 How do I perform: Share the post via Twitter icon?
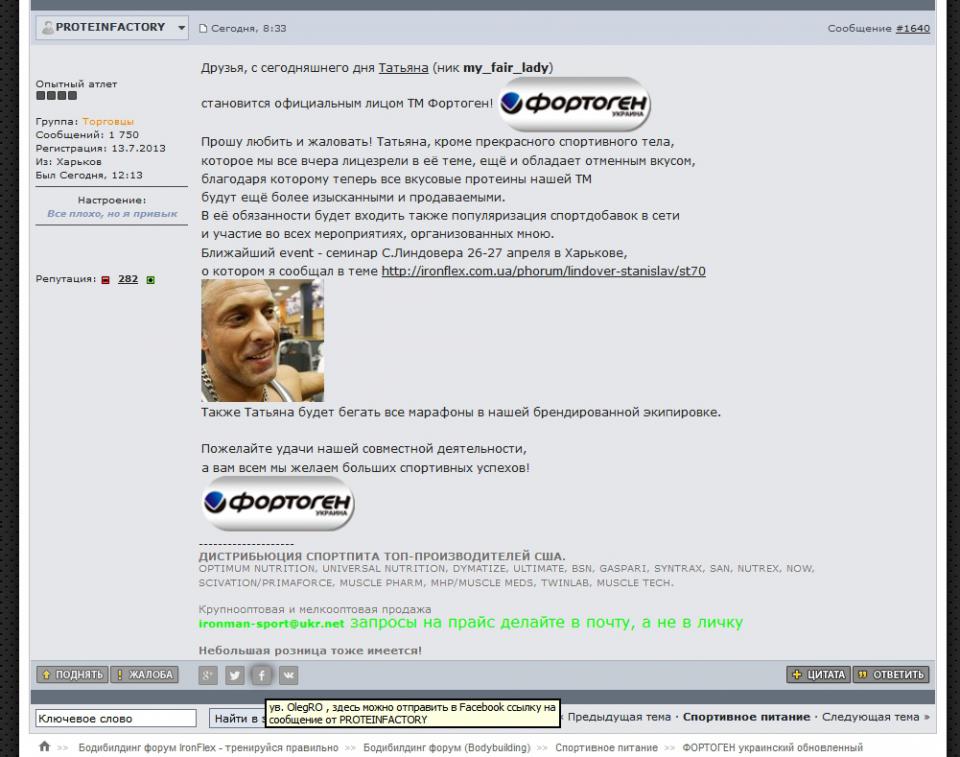[234, 675]
